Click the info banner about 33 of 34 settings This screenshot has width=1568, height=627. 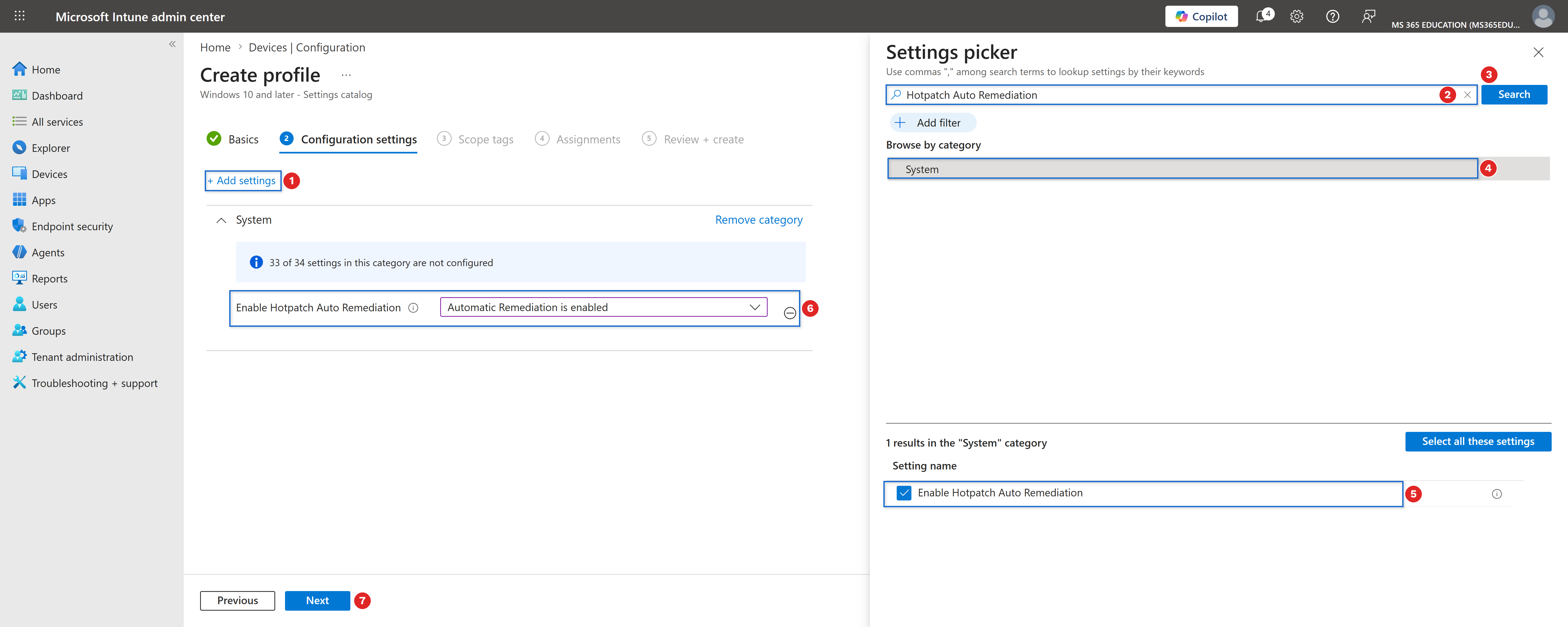pyautogui.click(x=521, y=262)
